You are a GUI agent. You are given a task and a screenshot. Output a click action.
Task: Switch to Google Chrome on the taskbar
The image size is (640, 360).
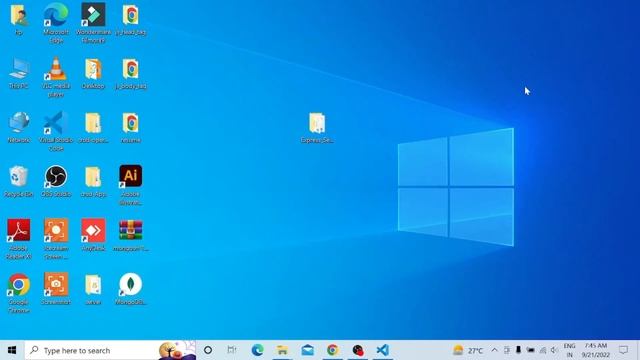point(333,350)
